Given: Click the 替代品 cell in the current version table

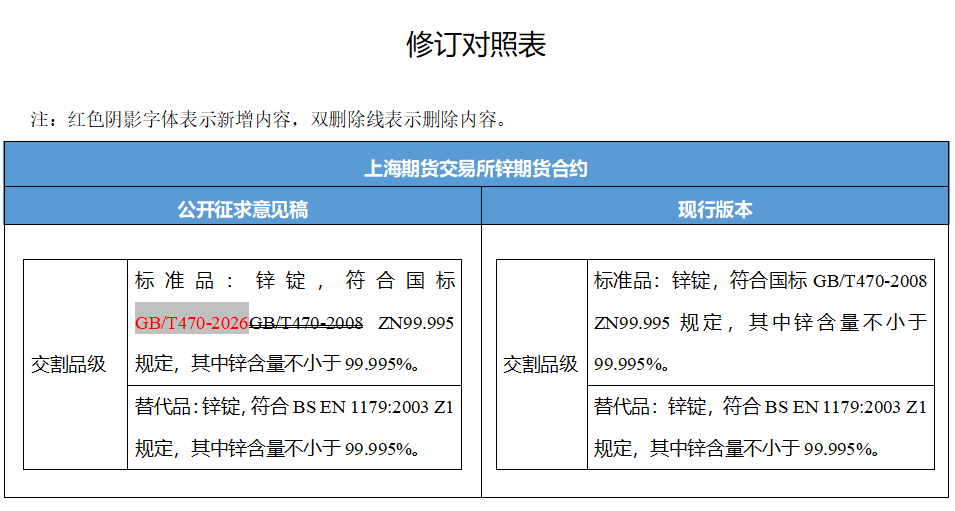Looking at the screenshot, I should coord(761,428).
